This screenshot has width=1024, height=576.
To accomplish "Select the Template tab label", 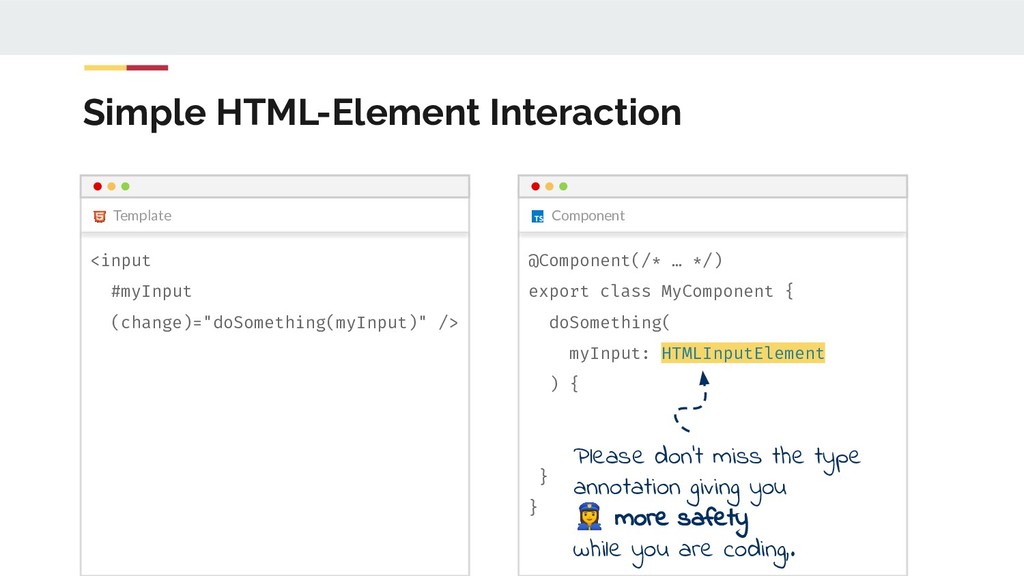I will pos(142,216).
